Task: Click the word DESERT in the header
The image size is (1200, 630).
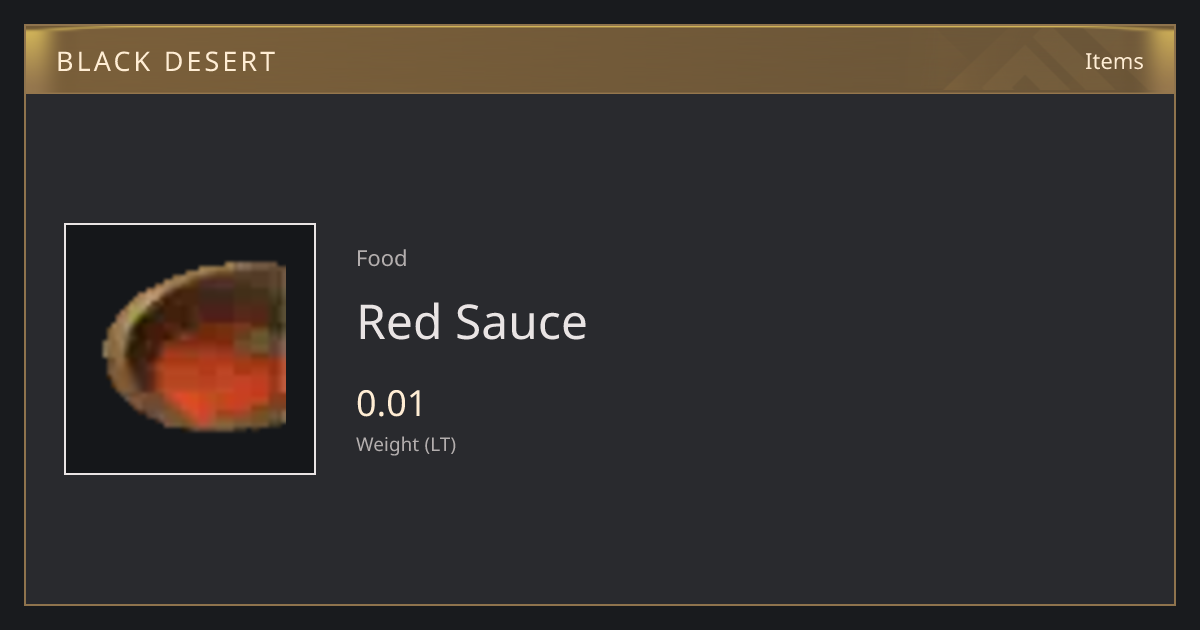Action: click(x=220, y=61)
